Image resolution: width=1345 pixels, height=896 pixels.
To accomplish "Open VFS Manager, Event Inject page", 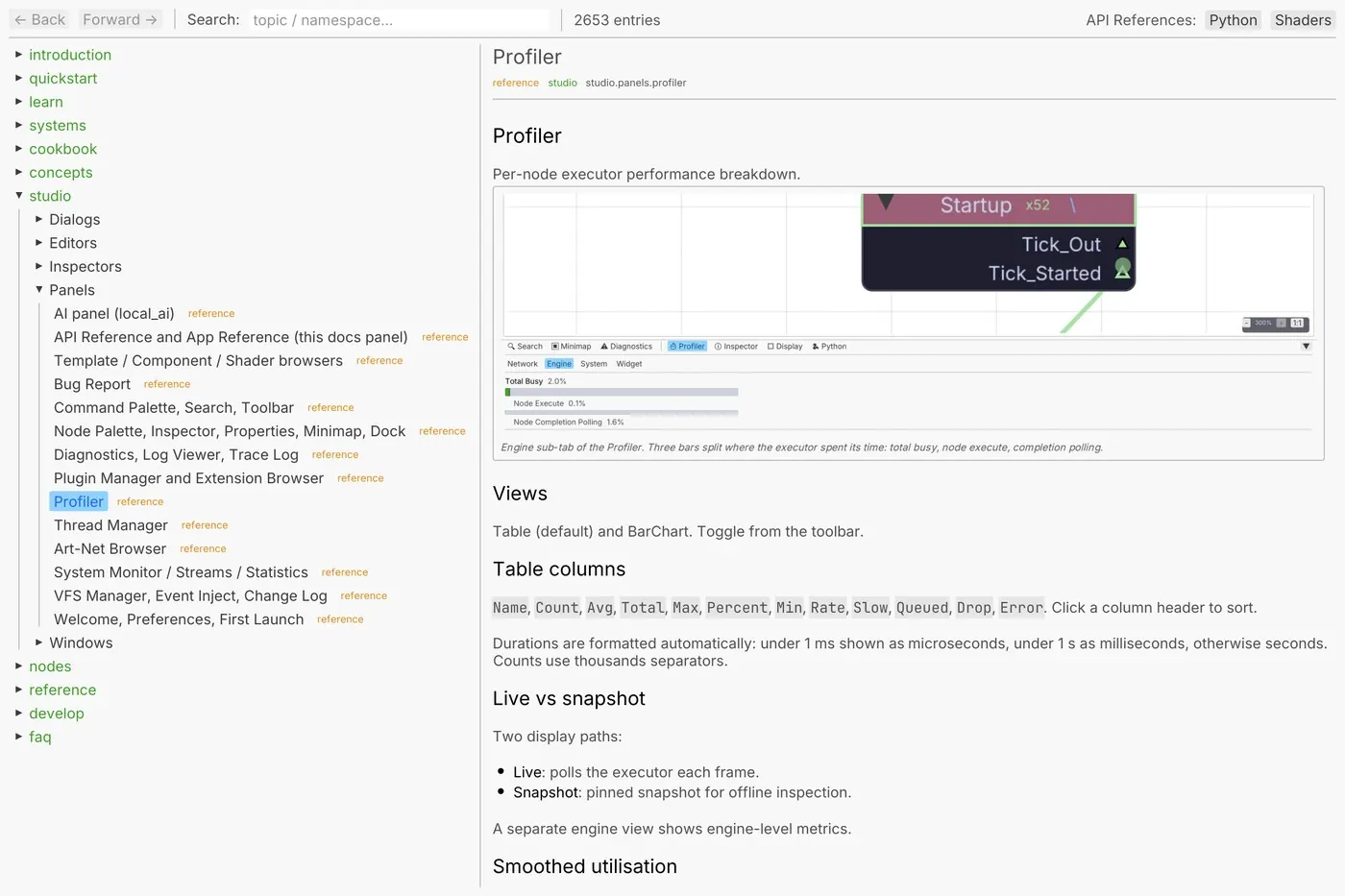I will (x=190, y=596).
